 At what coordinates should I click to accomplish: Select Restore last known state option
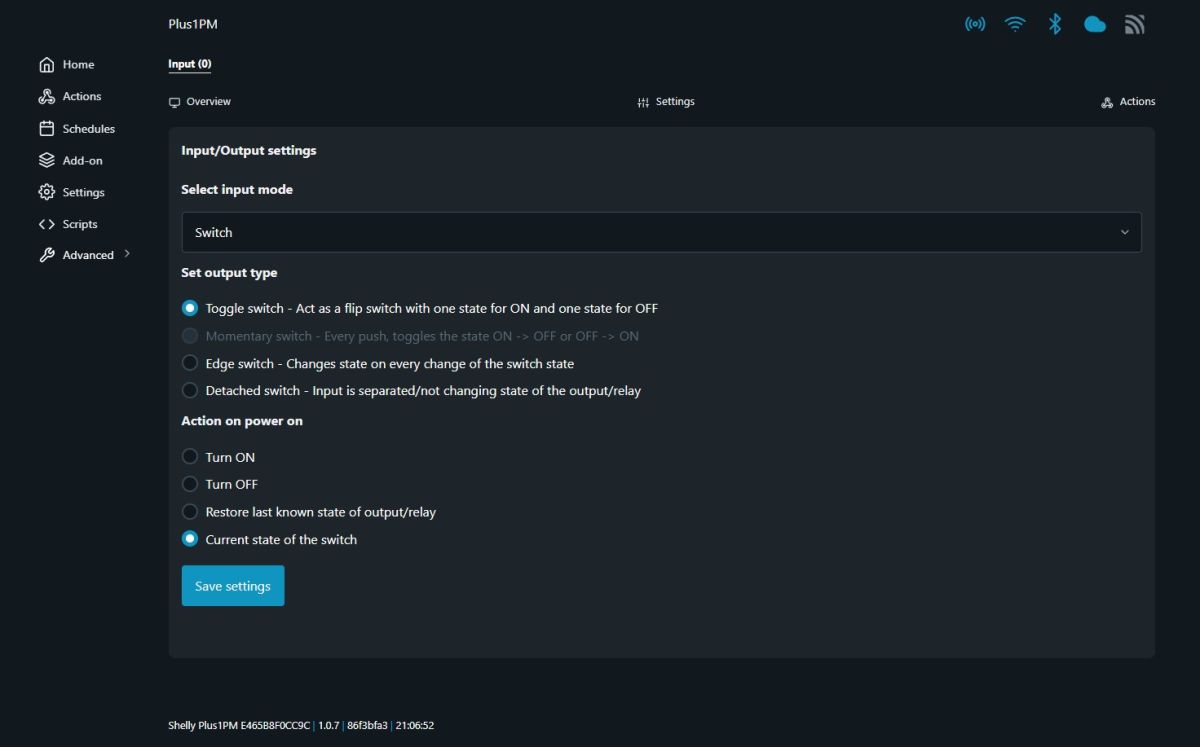(x=190, y=512)
